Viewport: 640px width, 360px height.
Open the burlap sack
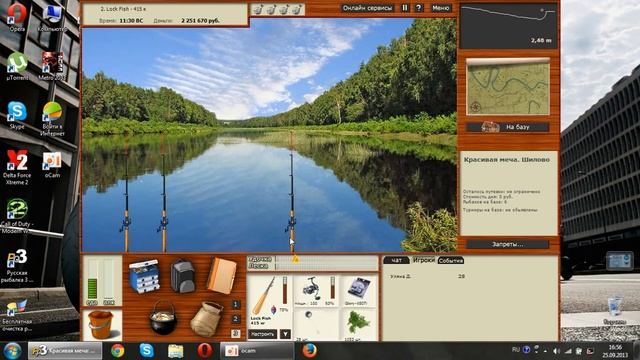tap(206, 319)
